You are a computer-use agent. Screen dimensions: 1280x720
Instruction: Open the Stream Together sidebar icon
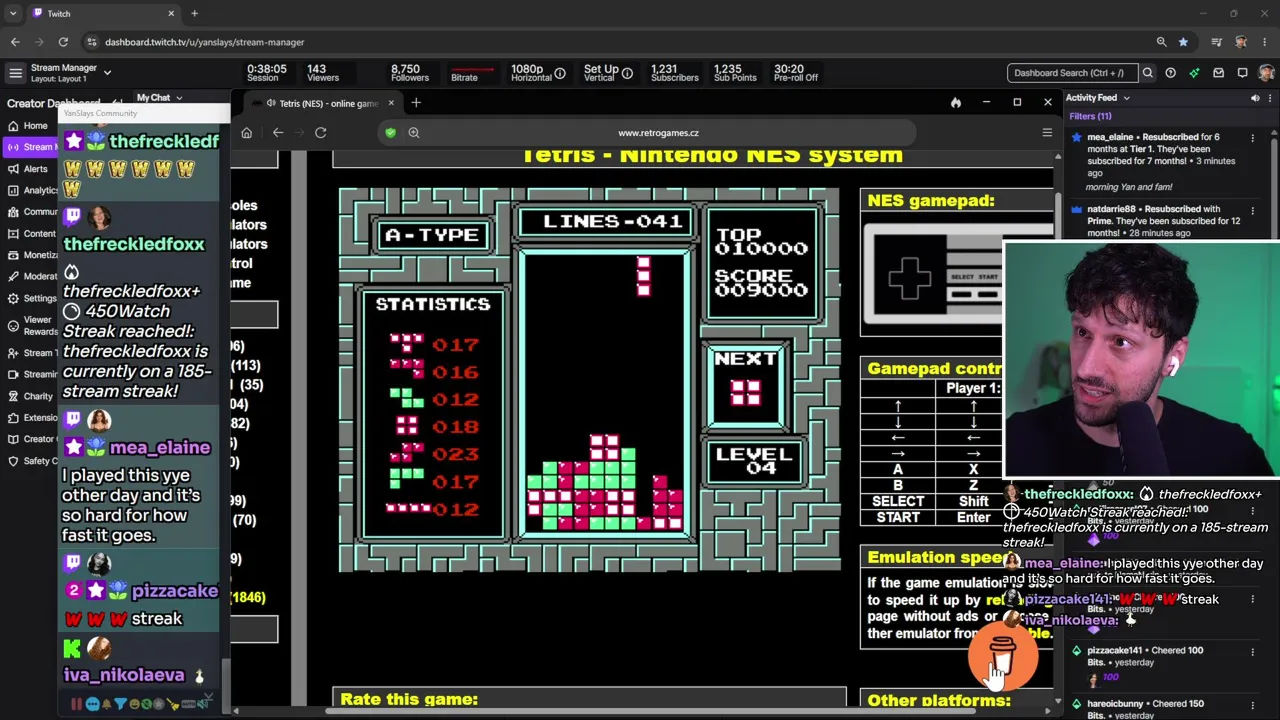coord(13,353)
